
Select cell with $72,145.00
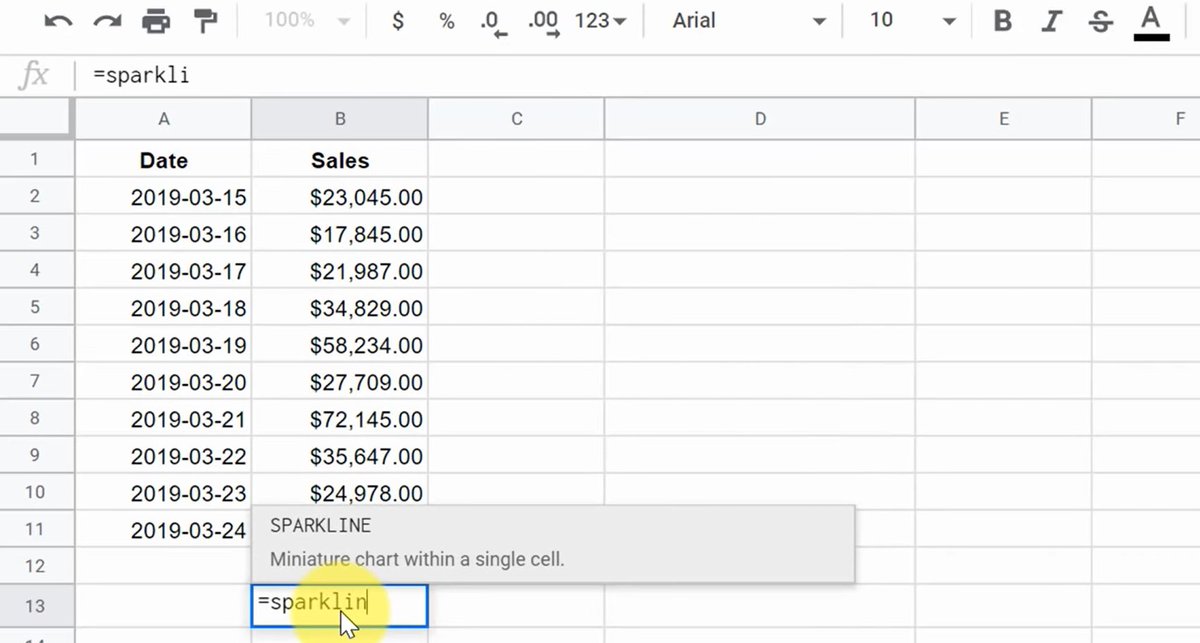(340, 419)
